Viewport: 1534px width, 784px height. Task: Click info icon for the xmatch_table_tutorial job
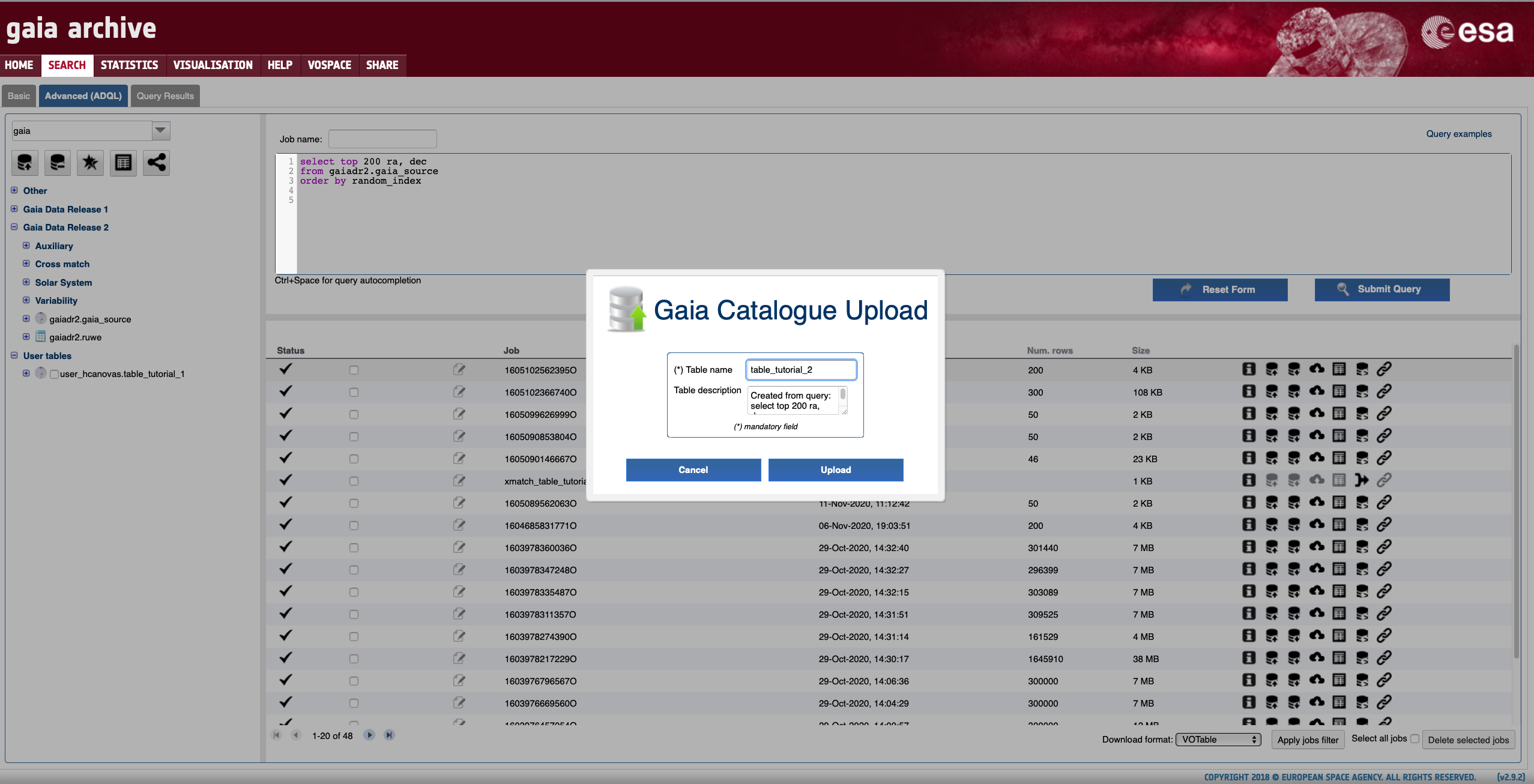click(1249, 480)
